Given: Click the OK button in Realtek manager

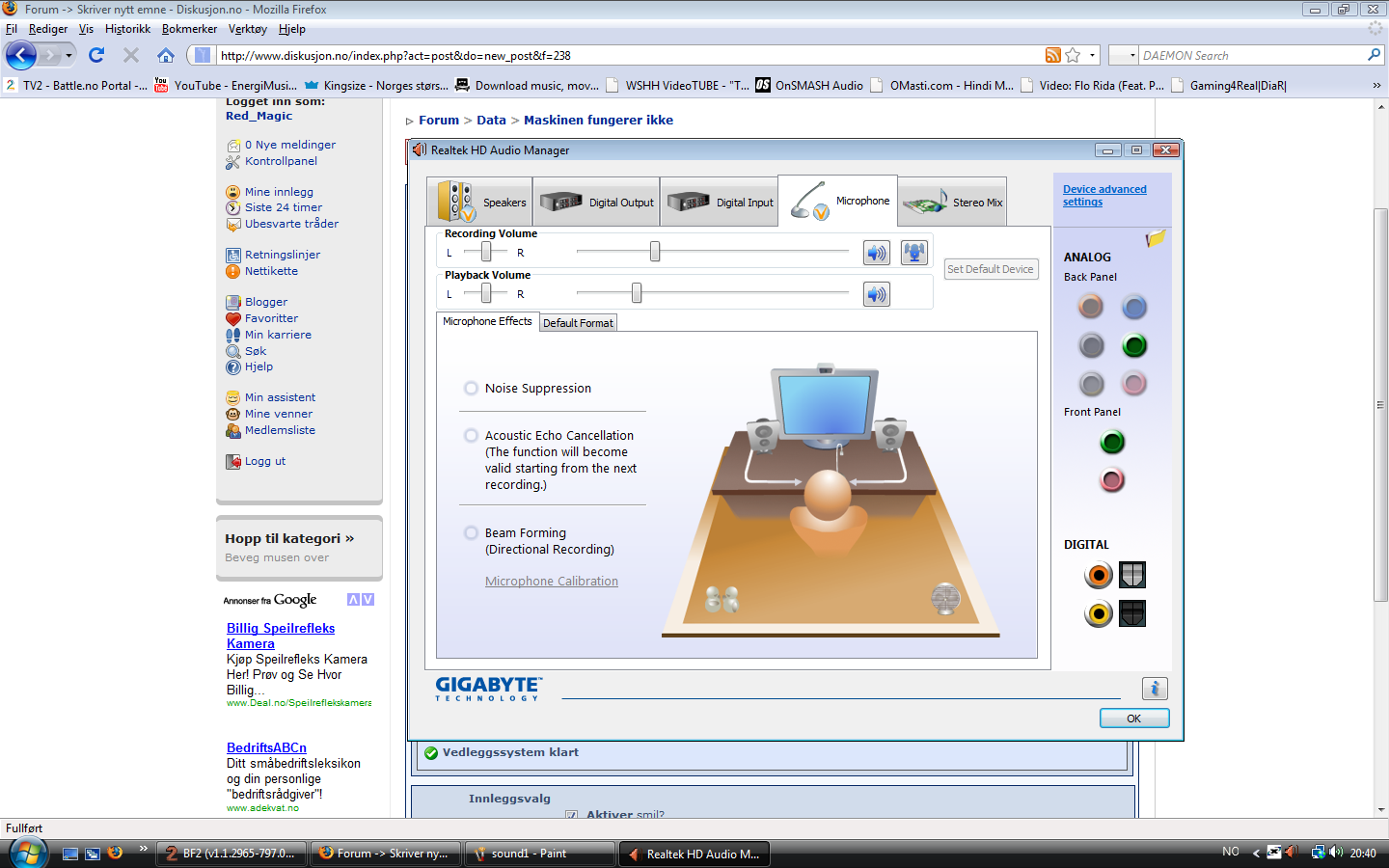Looking at the screenshot, I should [x=1134, y=719].
